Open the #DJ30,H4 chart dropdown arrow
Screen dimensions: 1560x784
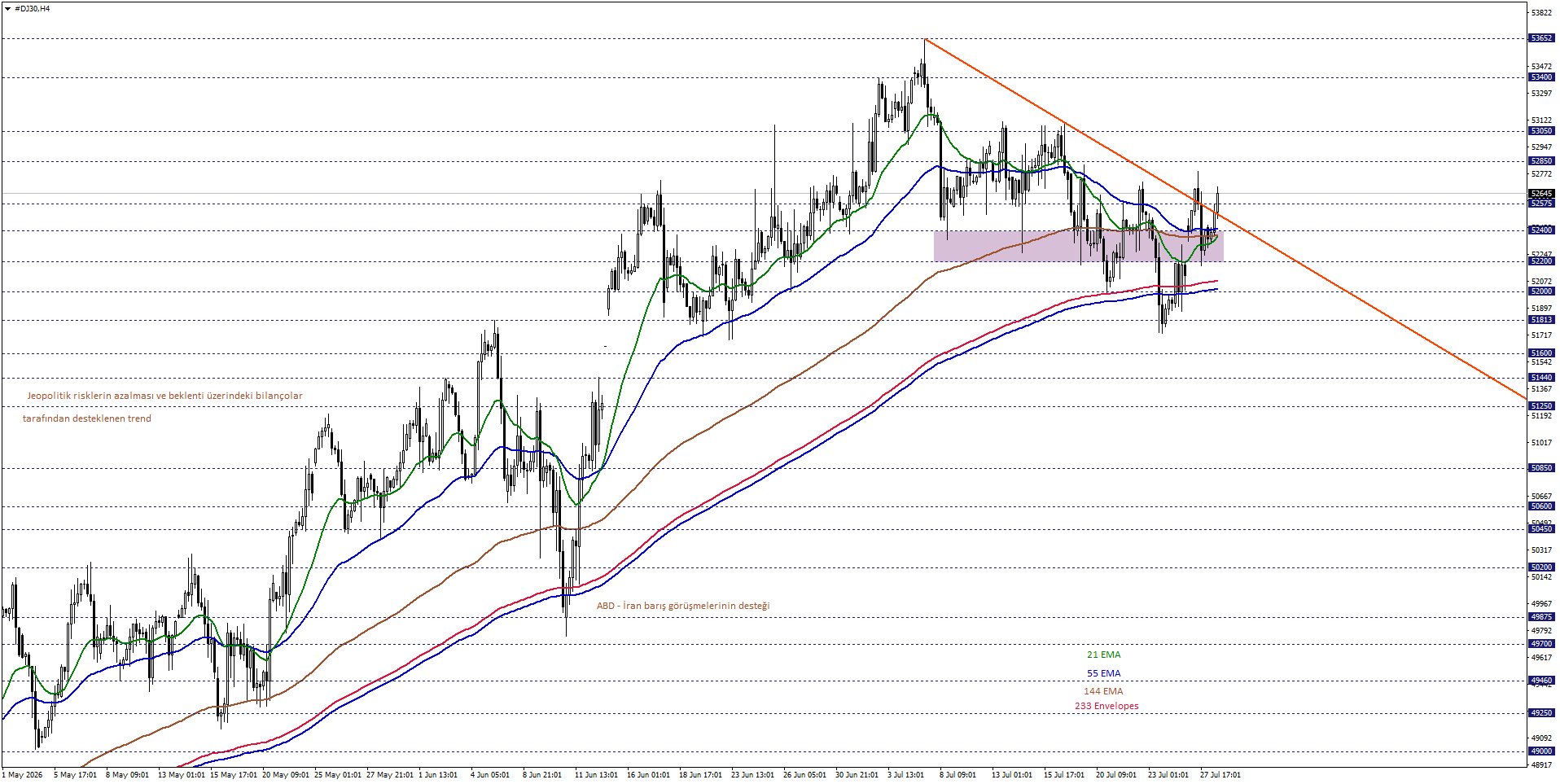(x=7, y=9)
